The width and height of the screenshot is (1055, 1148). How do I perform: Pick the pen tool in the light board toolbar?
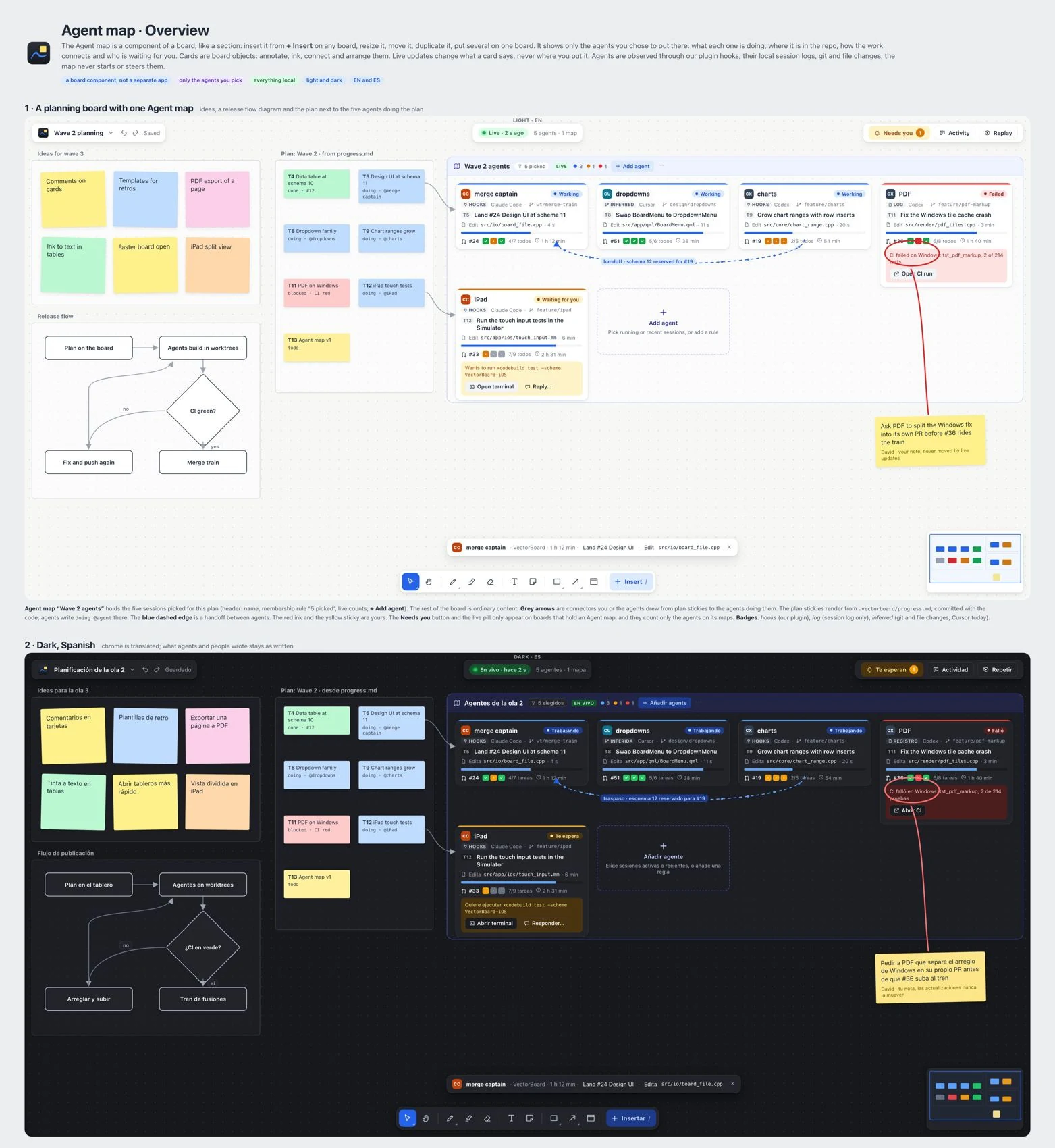click(x=453, y=581)
